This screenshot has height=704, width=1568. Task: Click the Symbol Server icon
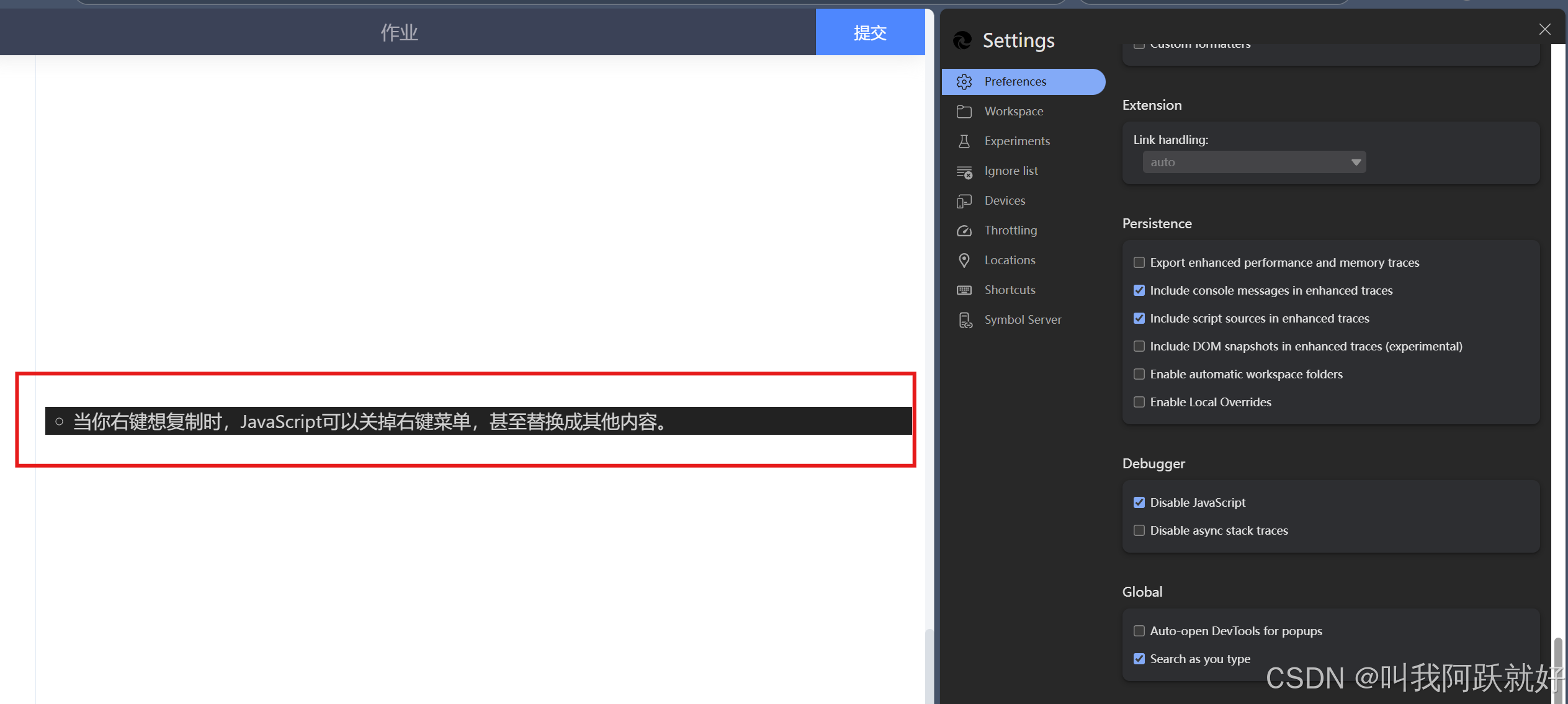tap(965, 320)
